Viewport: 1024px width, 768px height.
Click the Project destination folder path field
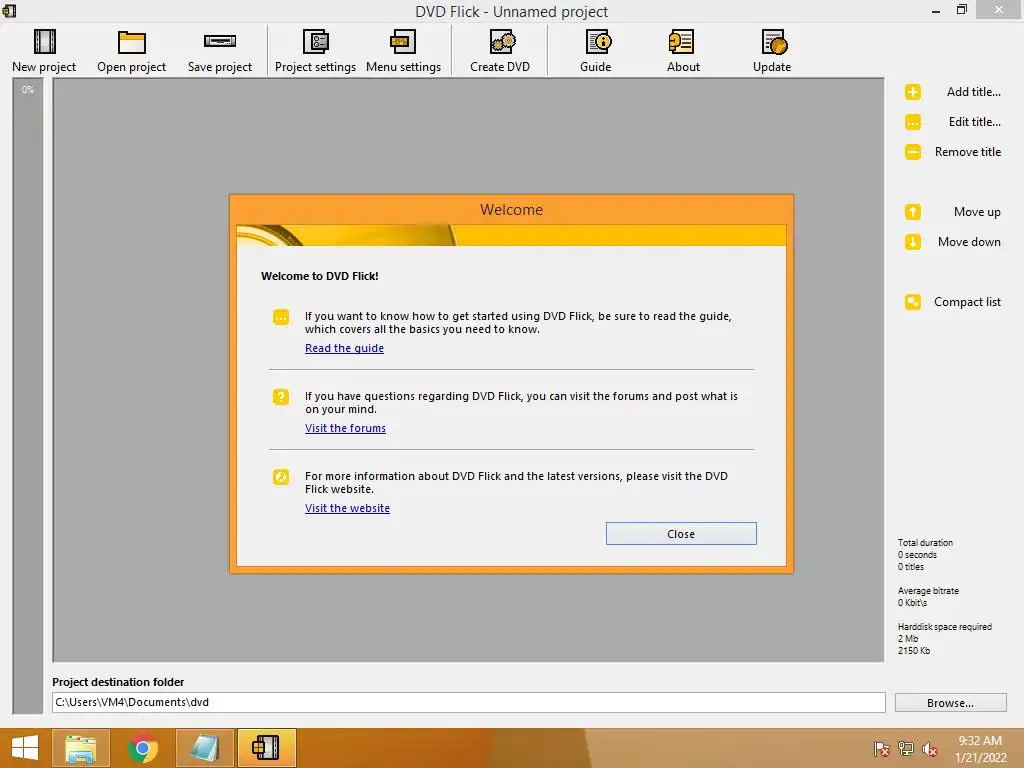(x=468, y=703)
